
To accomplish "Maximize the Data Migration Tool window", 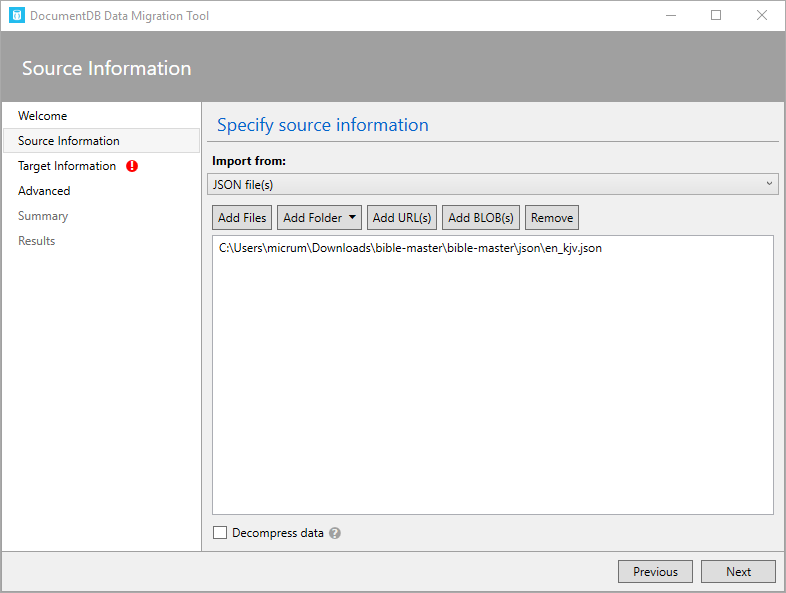I will (716, 16).
